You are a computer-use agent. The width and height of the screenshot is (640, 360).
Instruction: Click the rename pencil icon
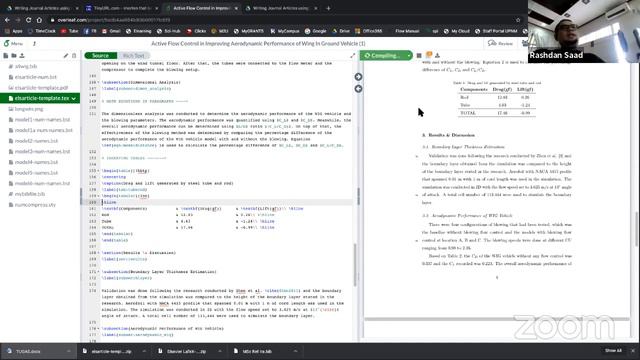pos(66,55)
